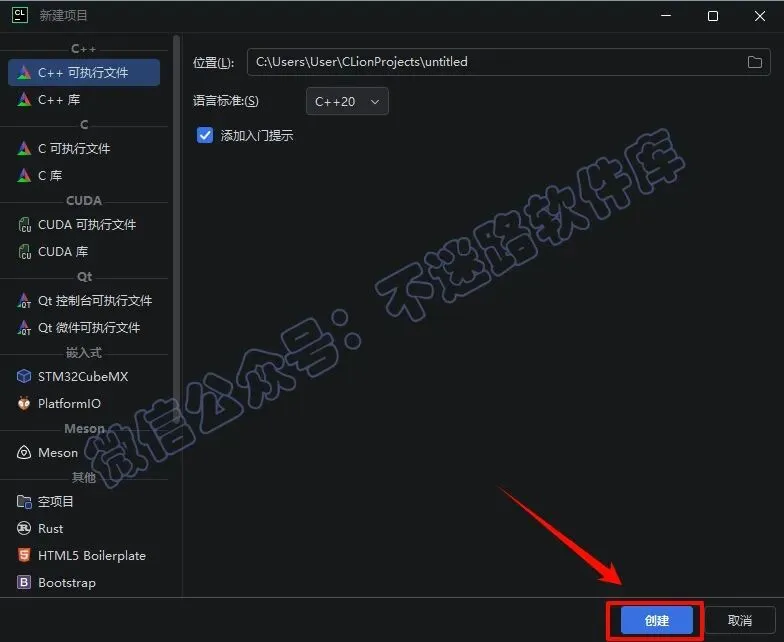Click the Bootstrap B icon
Image resolution: width=784 pixels, height=642 pixels.
(24, 582)
